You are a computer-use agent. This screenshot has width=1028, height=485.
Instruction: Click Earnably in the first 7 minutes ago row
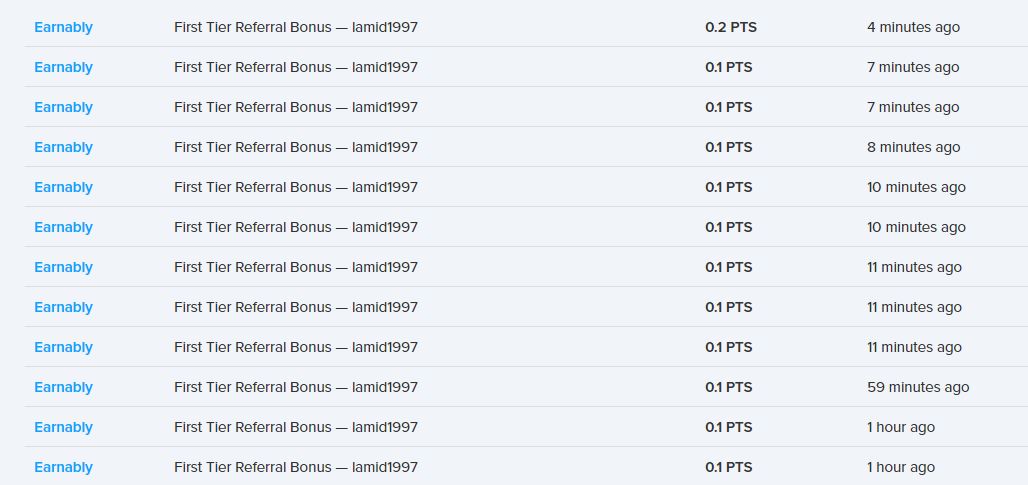pos(63,67)
